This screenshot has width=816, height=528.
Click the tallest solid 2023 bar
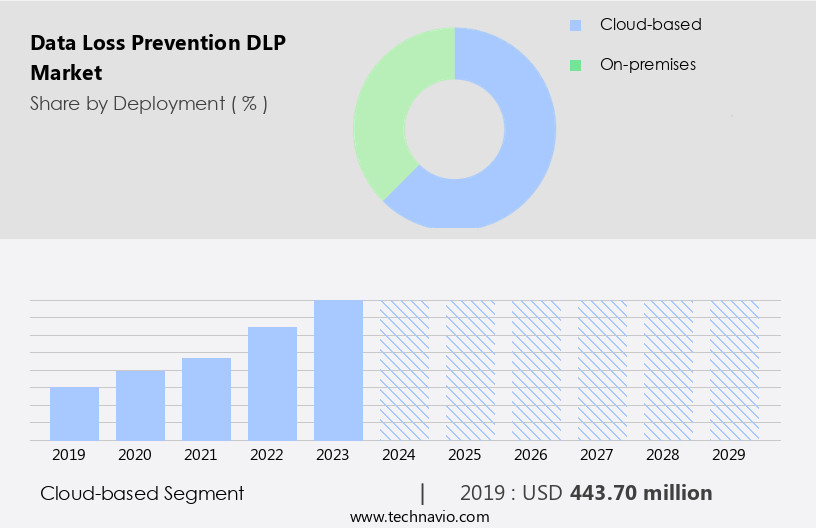click(x=338, y=370)
